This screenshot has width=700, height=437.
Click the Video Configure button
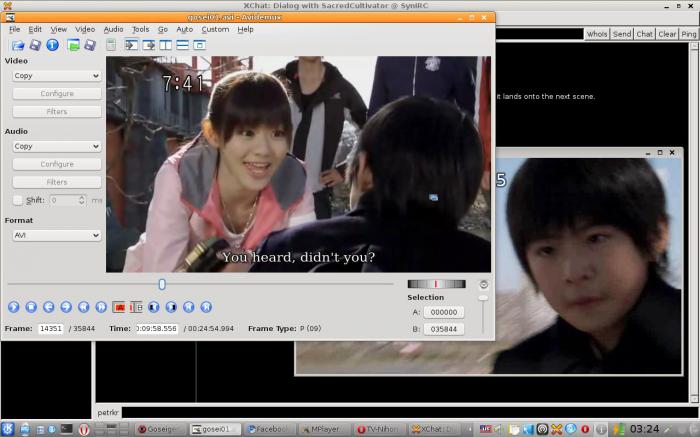click(x=57, y=93)
